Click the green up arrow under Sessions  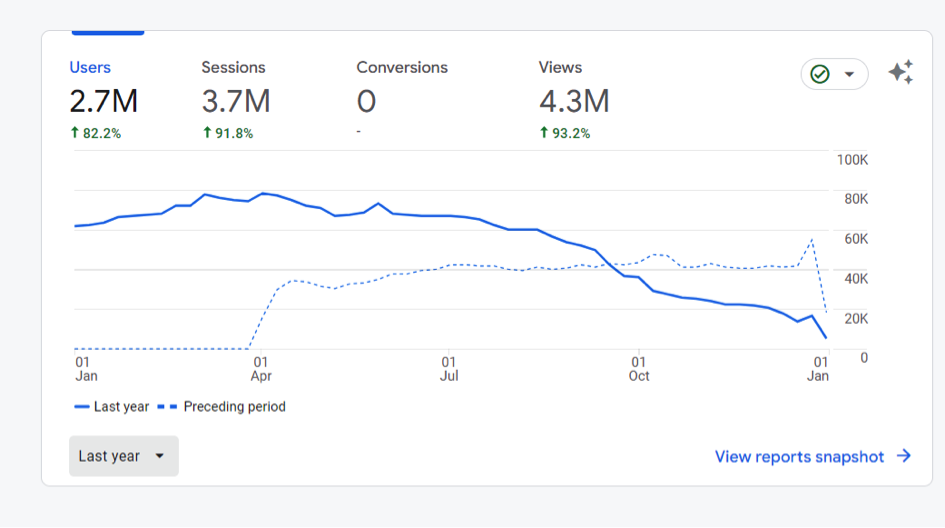(207, 133)
